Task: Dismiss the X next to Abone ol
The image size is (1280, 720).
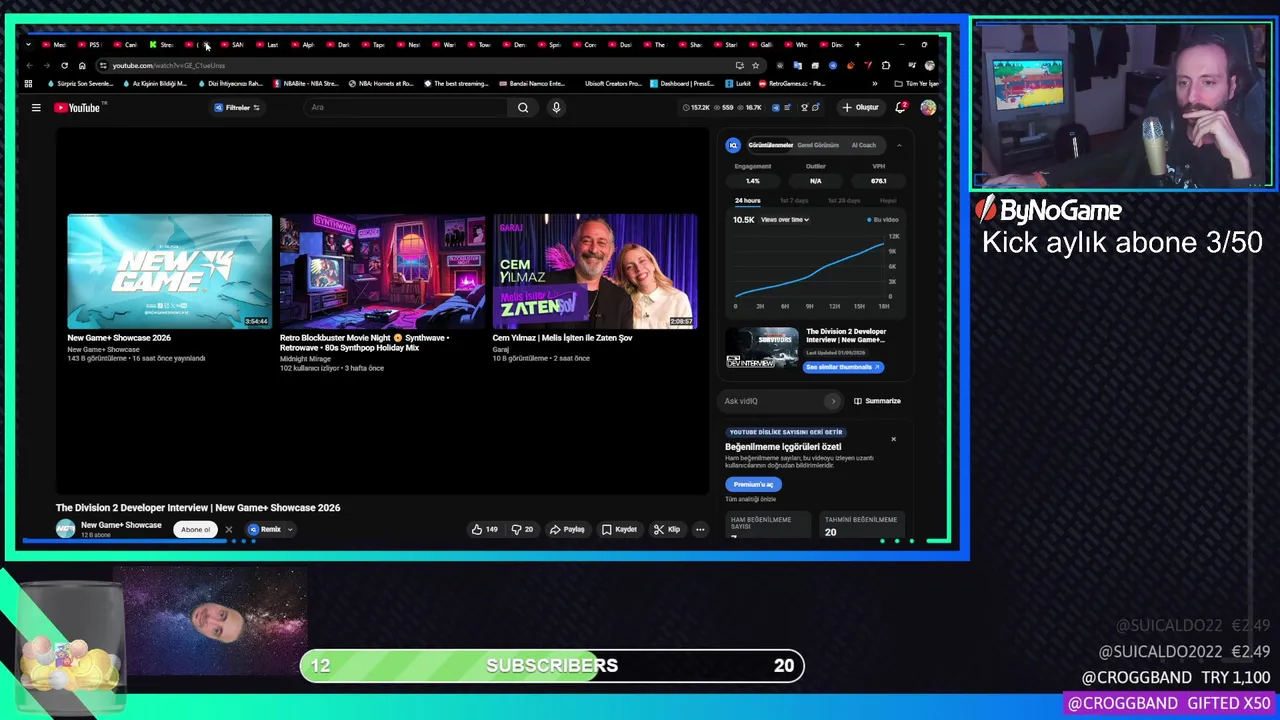Action: (228, 530)
